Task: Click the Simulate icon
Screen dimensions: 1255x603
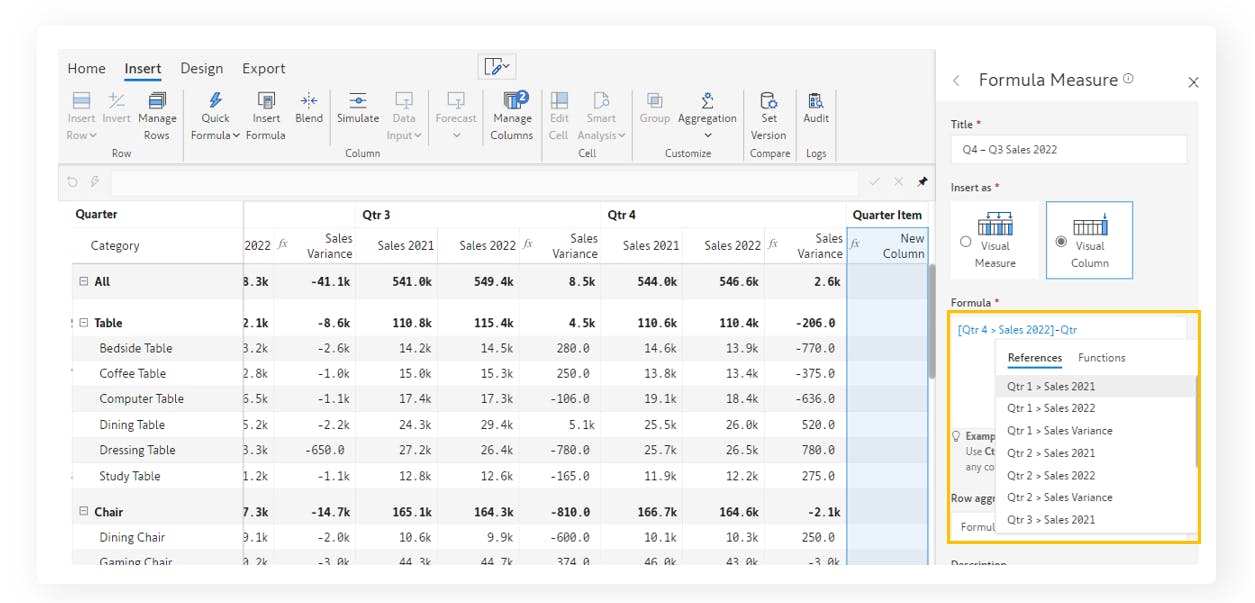Action: click(x=357, y=101)
